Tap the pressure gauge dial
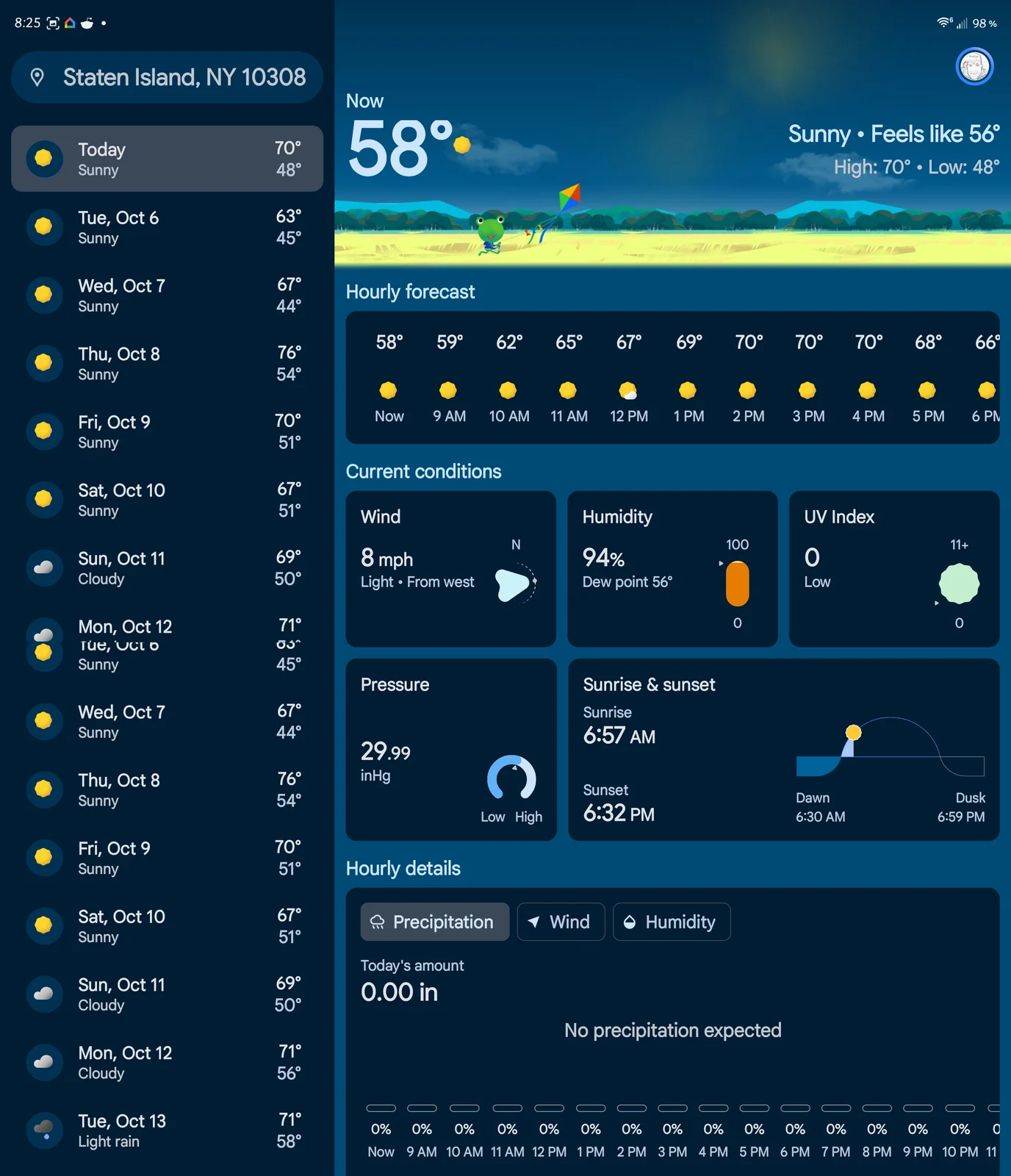Image resolution: width=1011 pixels, height=1176 pixels. 512,778
